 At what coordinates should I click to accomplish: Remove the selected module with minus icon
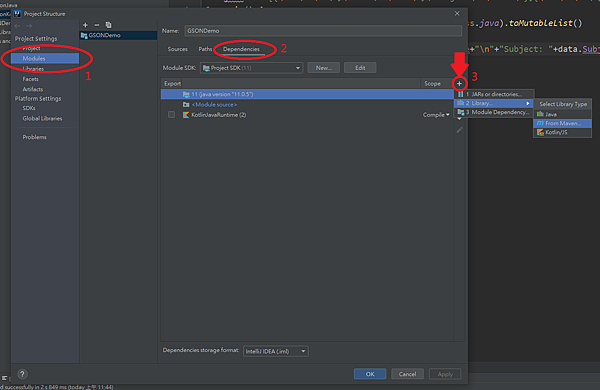(x=97, y=25)
